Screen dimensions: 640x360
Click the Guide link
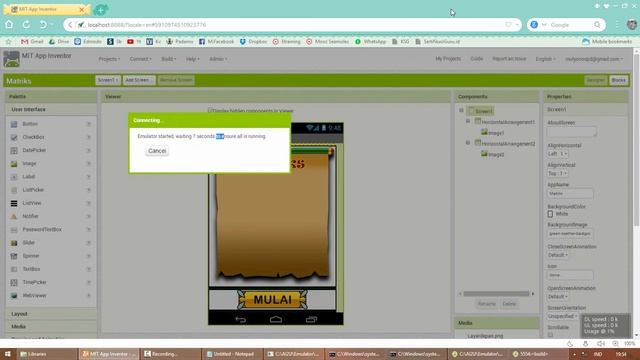(x=476, y=59)
